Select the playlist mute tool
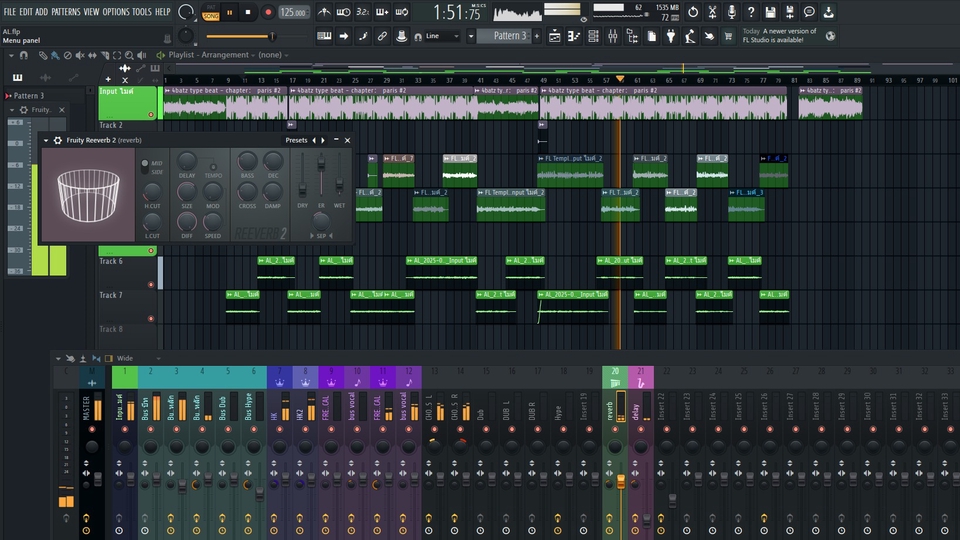This screenshot has height=540, width=960. point(80,55)
